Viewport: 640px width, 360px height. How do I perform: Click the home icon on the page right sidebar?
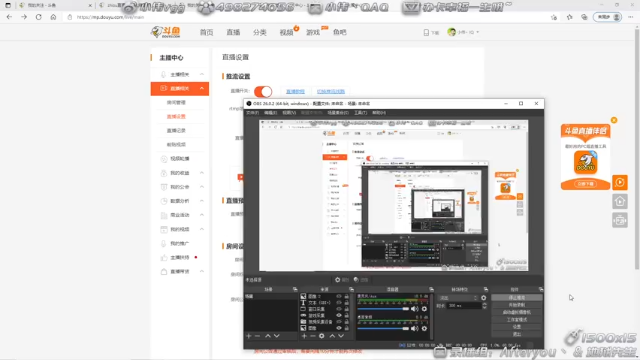(x=620, y=202)
